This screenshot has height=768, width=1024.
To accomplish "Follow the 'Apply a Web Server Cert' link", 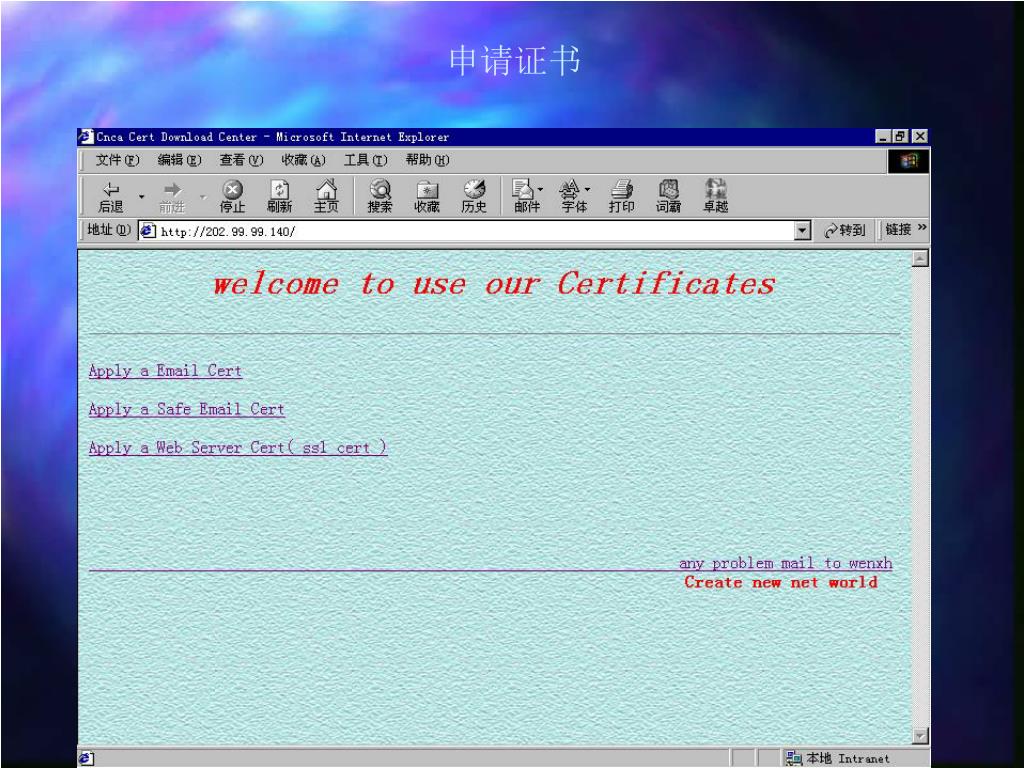I will (x=238, y=448).
